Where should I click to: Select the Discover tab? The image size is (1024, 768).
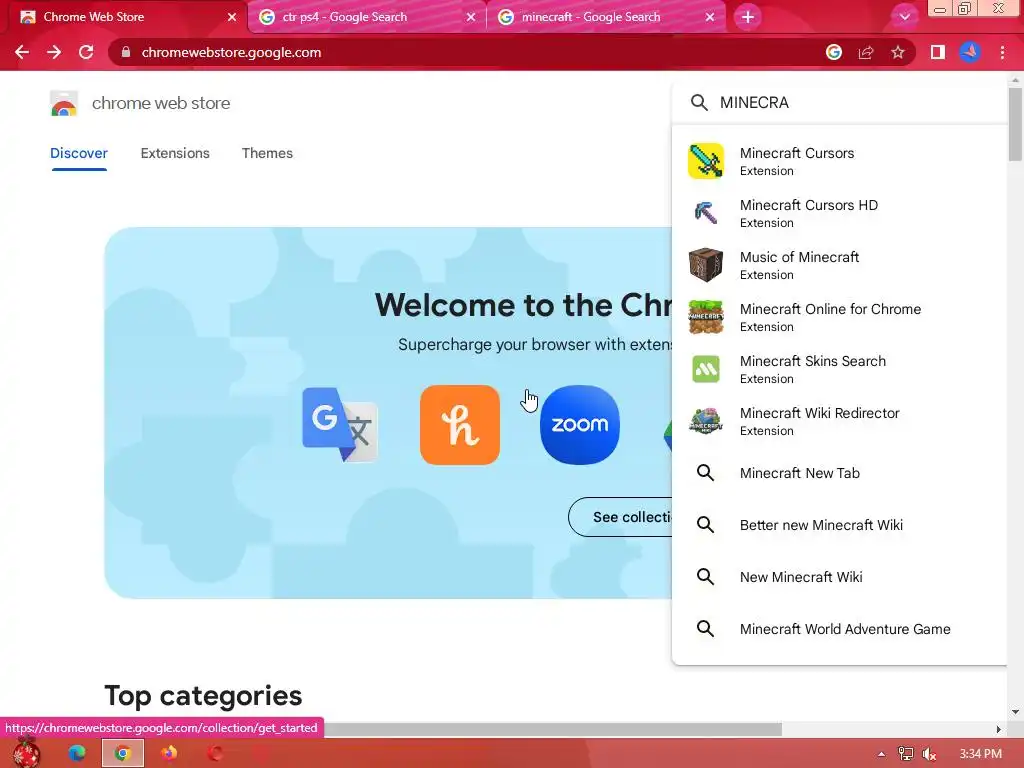coord(78,153)
